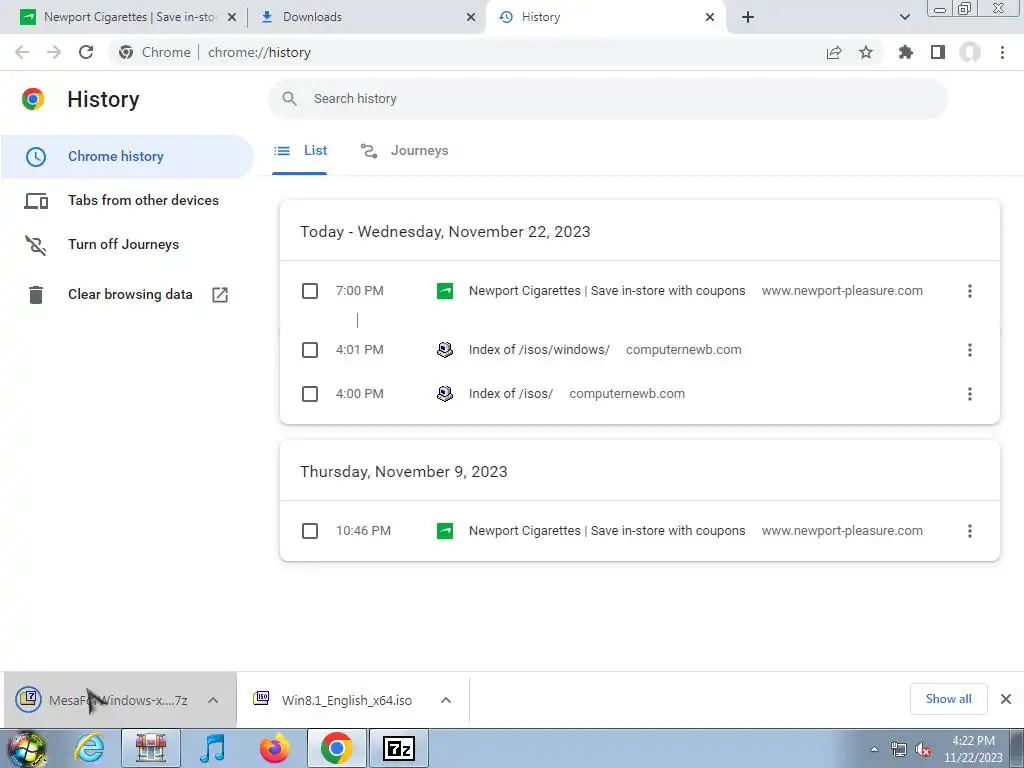Select the 7:00 PM Newport Cigarettes checkbox
The image size is (1024, 768).
point(310,291)
